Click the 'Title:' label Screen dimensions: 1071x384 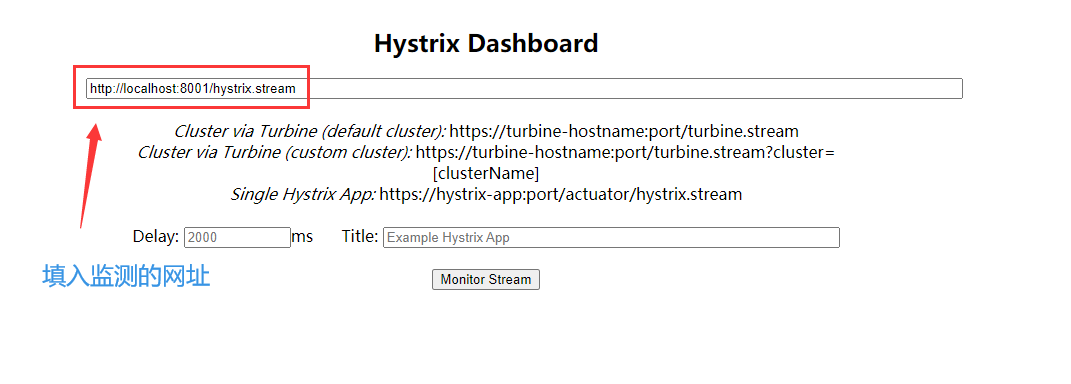(x=360, y=237)
